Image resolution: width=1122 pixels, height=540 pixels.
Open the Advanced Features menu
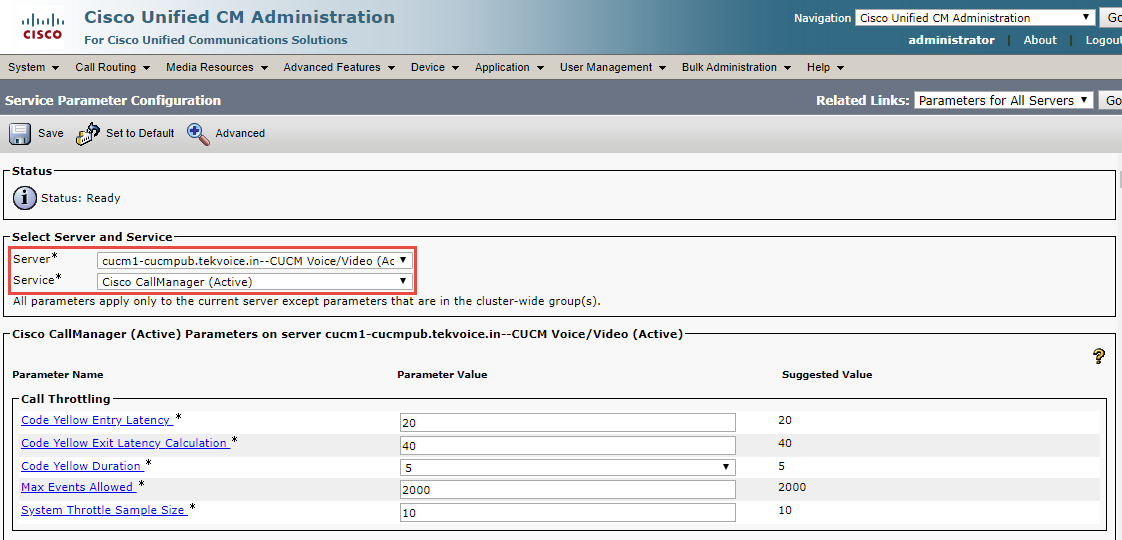(339, 67)
